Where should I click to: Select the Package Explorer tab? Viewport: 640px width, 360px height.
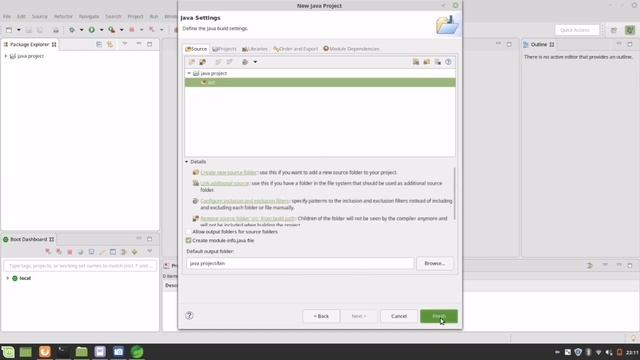pos(30,44)
